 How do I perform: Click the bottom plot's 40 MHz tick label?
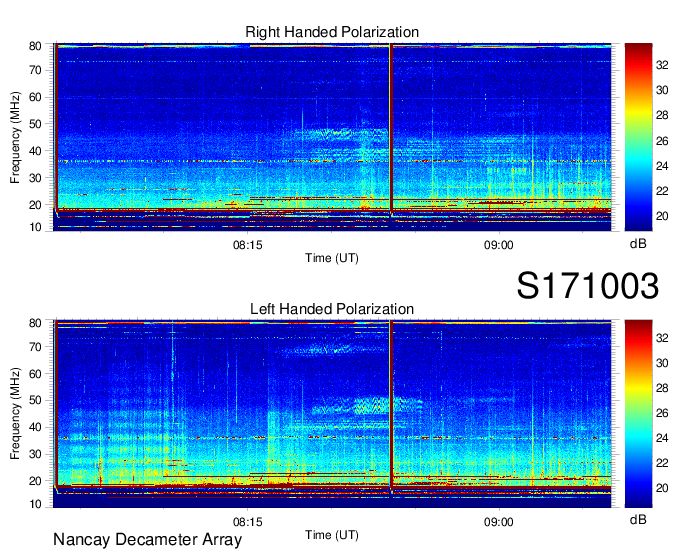pyautogui.click(x=35, y=427)
